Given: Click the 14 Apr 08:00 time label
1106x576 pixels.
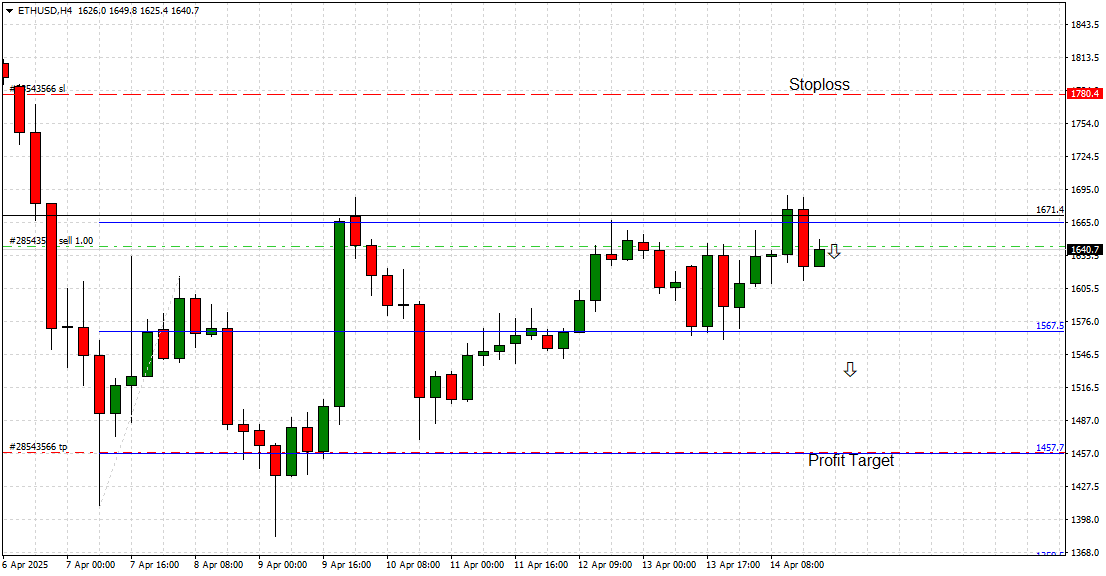Looking at the screenshot, I should (797, 565).
